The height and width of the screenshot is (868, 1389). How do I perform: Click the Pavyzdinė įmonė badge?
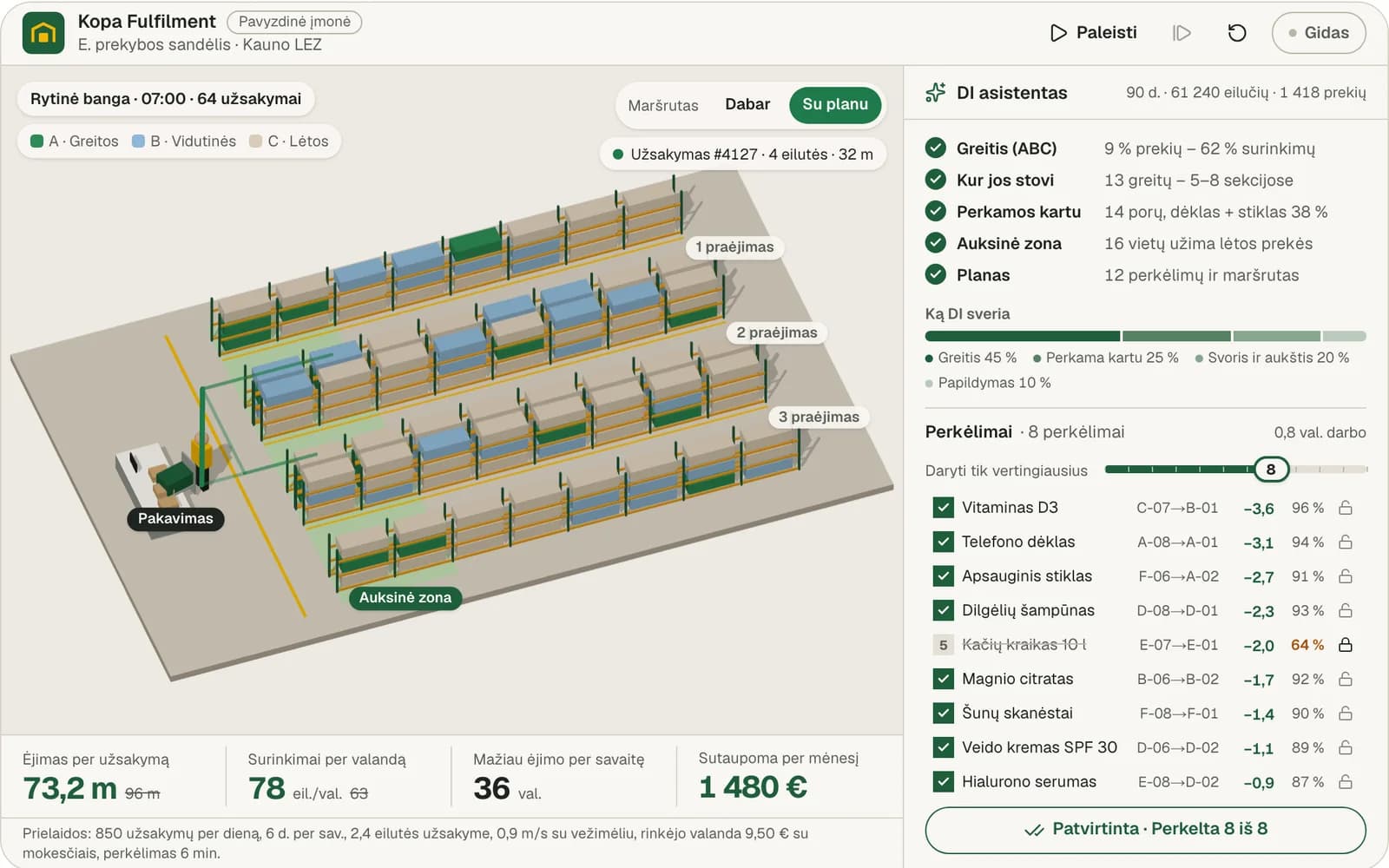294,22
